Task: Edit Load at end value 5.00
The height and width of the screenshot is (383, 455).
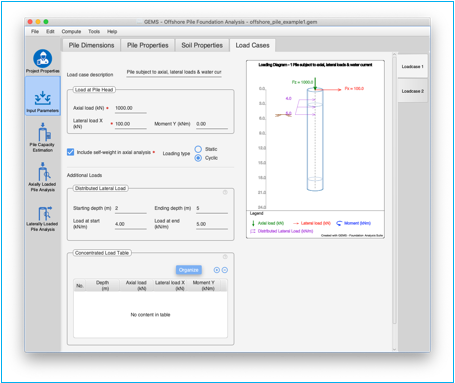Action: (212, 224)
